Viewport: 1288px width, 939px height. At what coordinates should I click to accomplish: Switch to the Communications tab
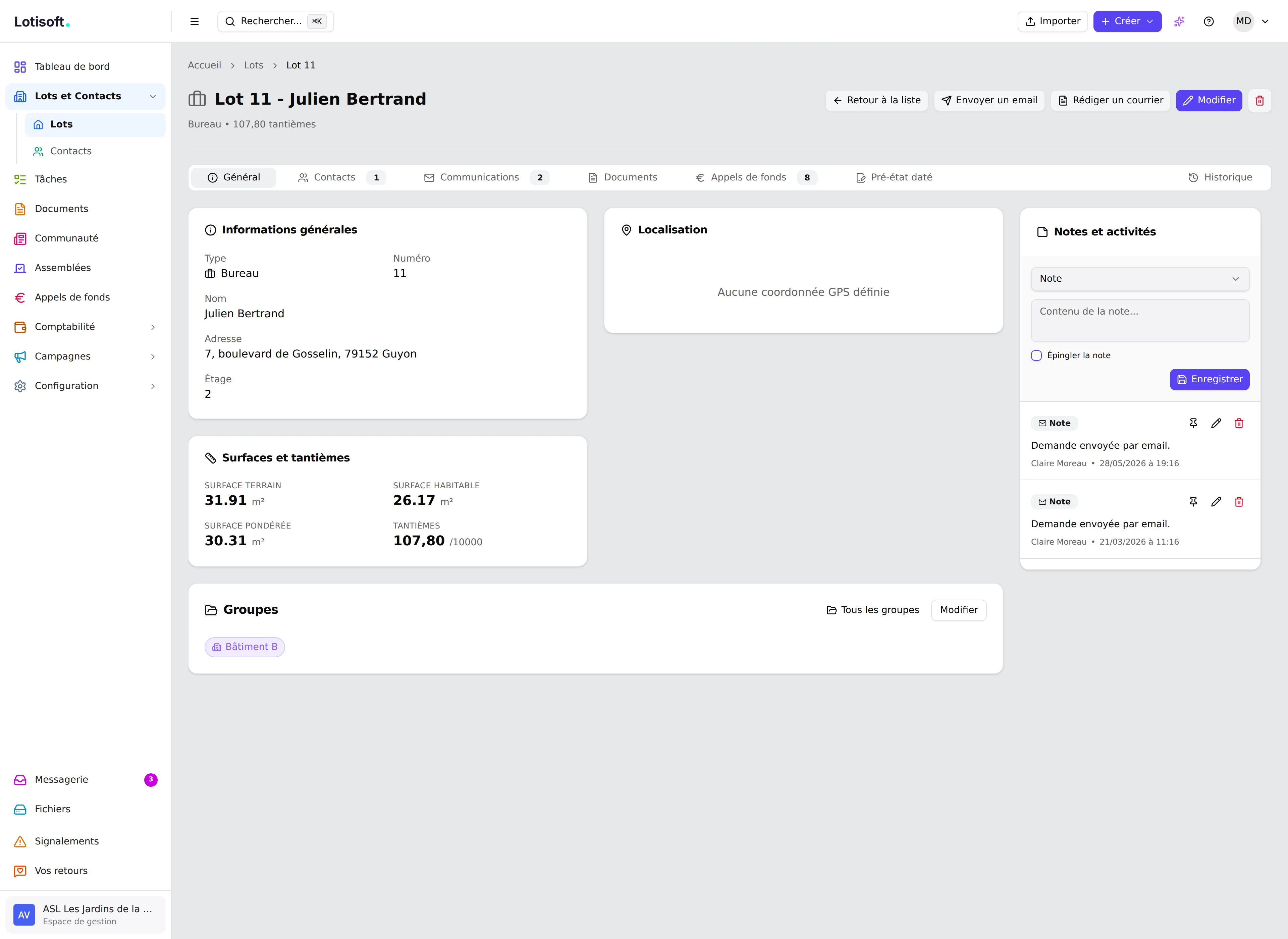pyautogui.click(x=487, y=178)
